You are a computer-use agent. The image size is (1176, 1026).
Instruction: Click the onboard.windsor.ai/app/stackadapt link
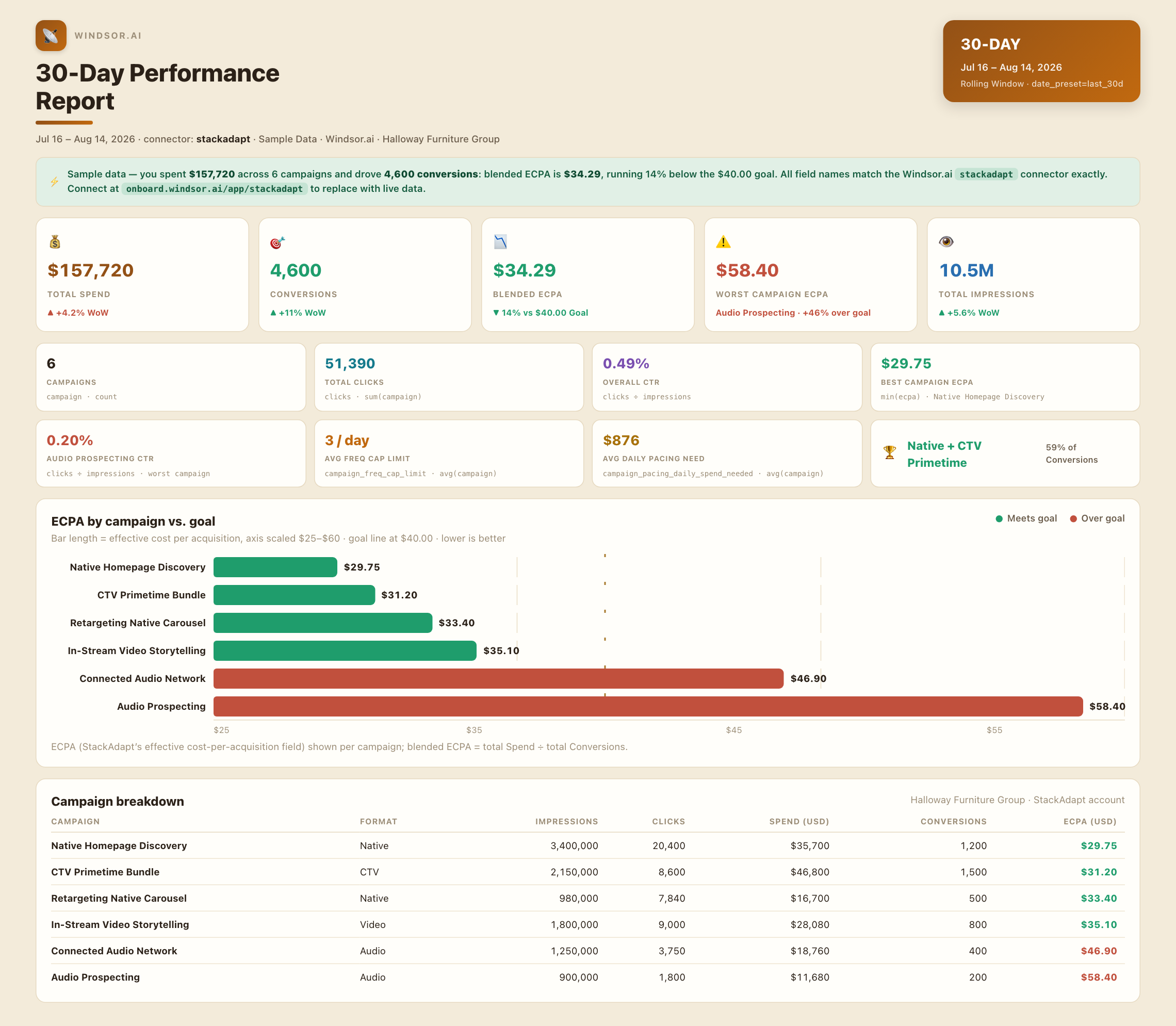point(215,189)
